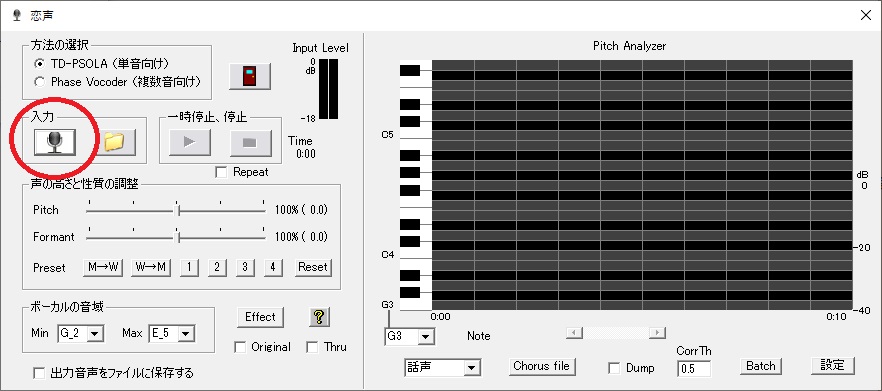Click the Reset preset button
Image resolution: width=882 pixels, height=391 pixels.
(313, 267)
